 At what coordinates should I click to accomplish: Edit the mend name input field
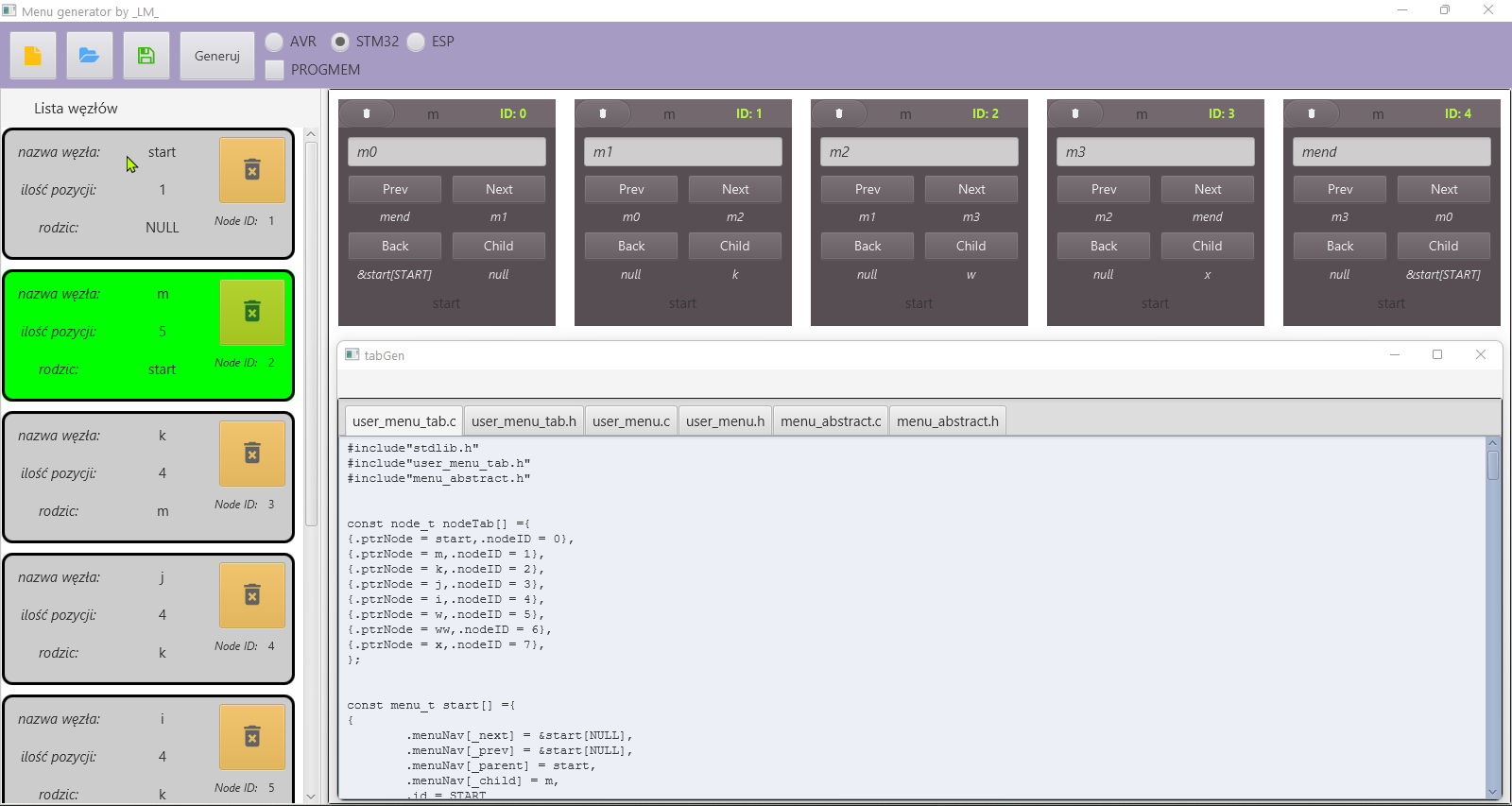pos(1392,151)
